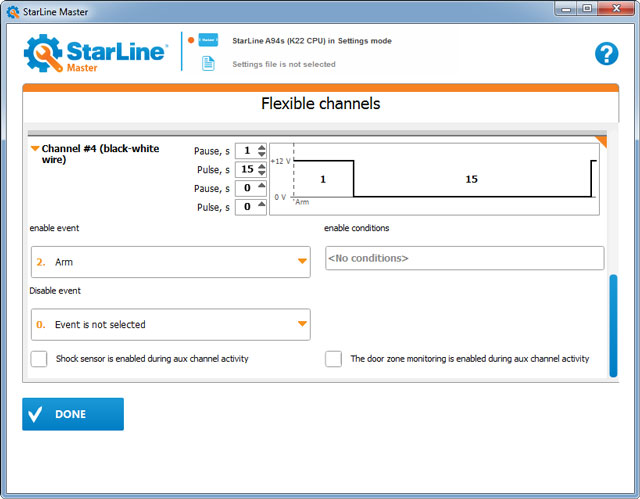Click the StarLine Master gear logo

point(43,53)
